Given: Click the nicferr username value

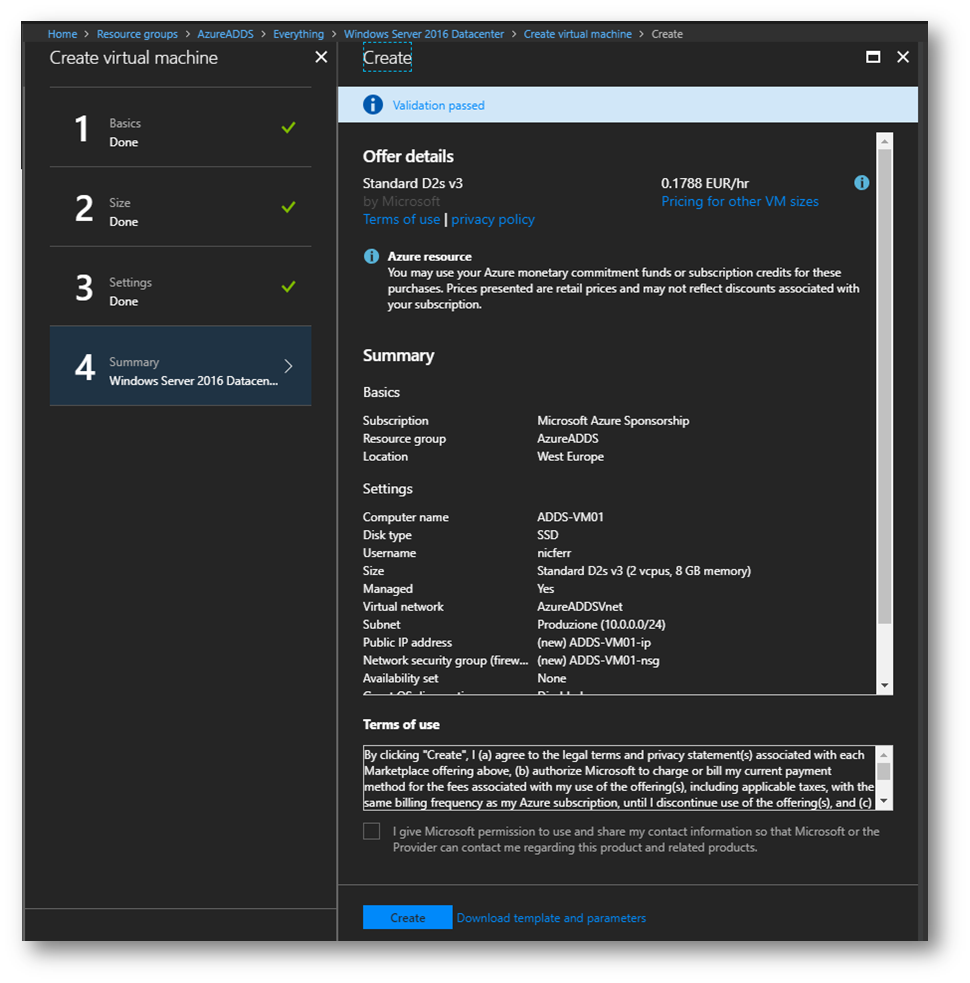Looking at the screenshot, I should (x=554, y=553).
